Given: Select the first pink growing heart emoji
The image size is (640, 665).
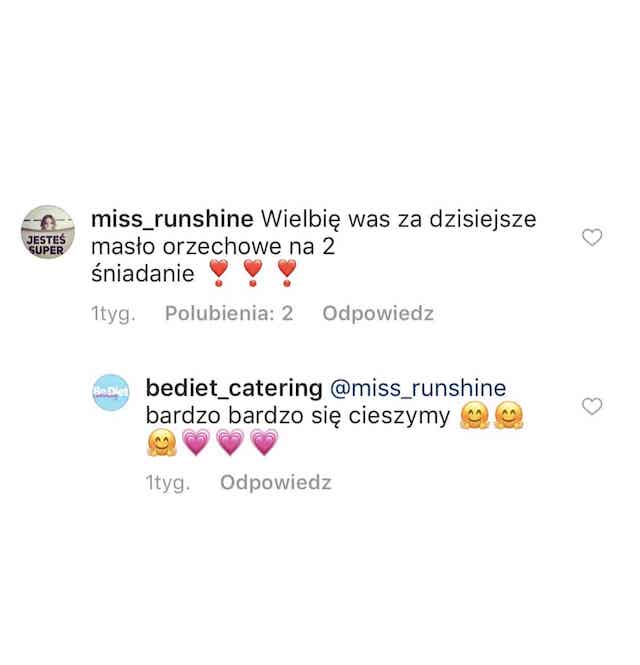Looking at the screenshot, I should [x=196, y=442].
